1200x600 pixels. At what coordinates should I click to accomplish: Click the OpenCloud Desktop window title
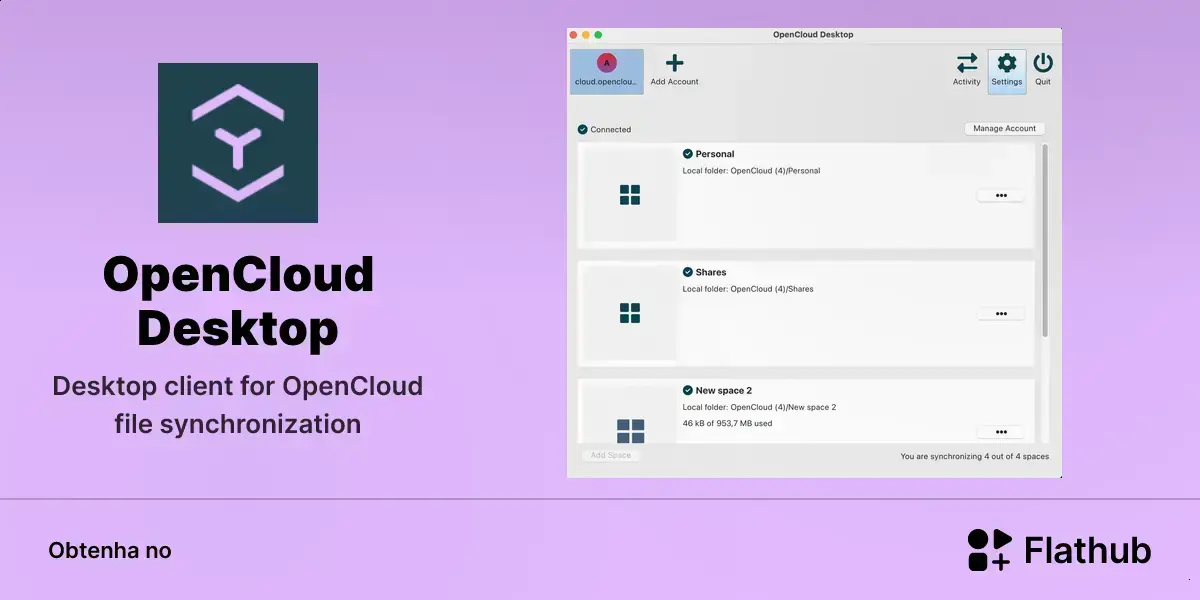pos(813,34)
